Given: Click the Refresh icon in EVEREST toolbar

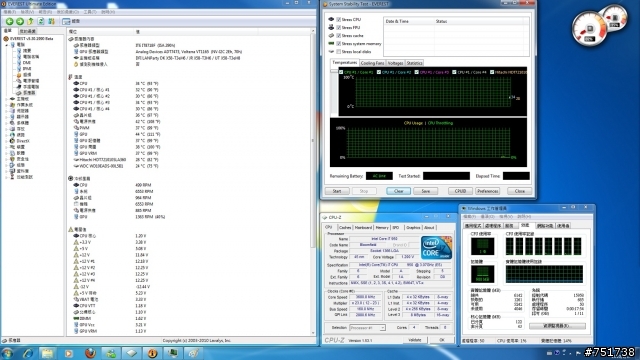Looking at the screenshot, I should [41, 21].
